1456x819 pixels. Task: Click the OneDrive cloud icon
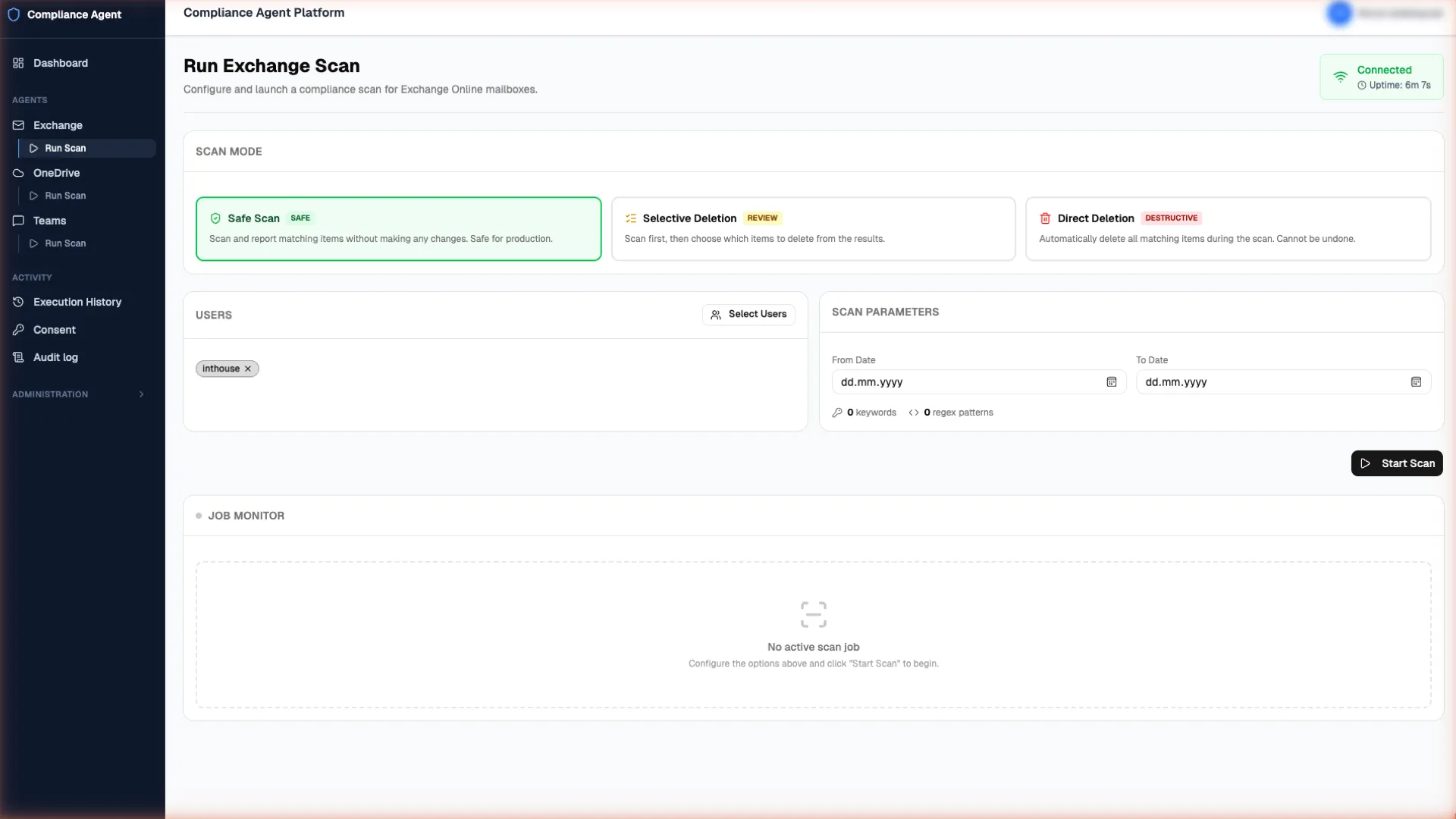18,173
